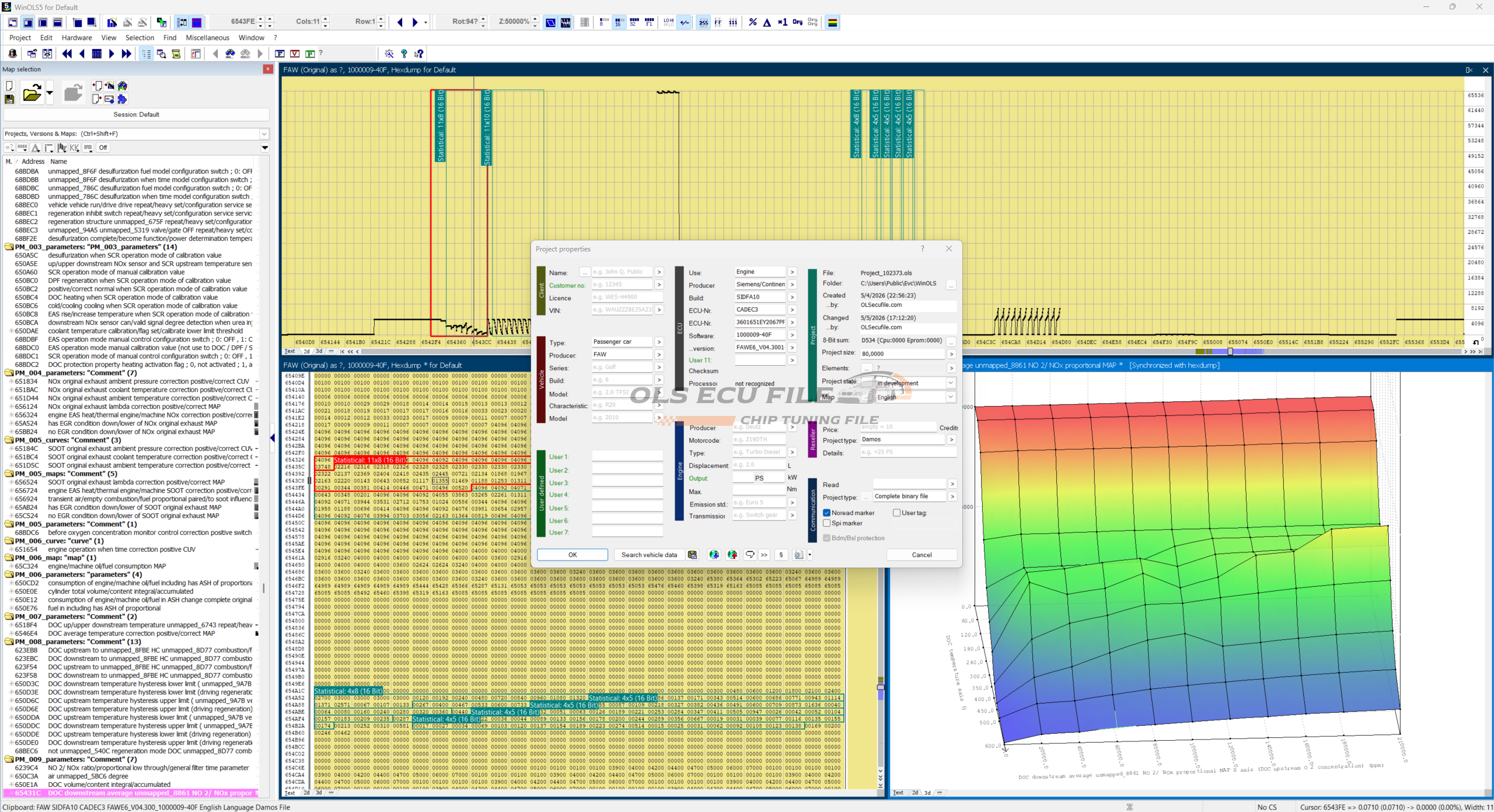Click the export file page icon with red arrow

click(x=97, y=99)
